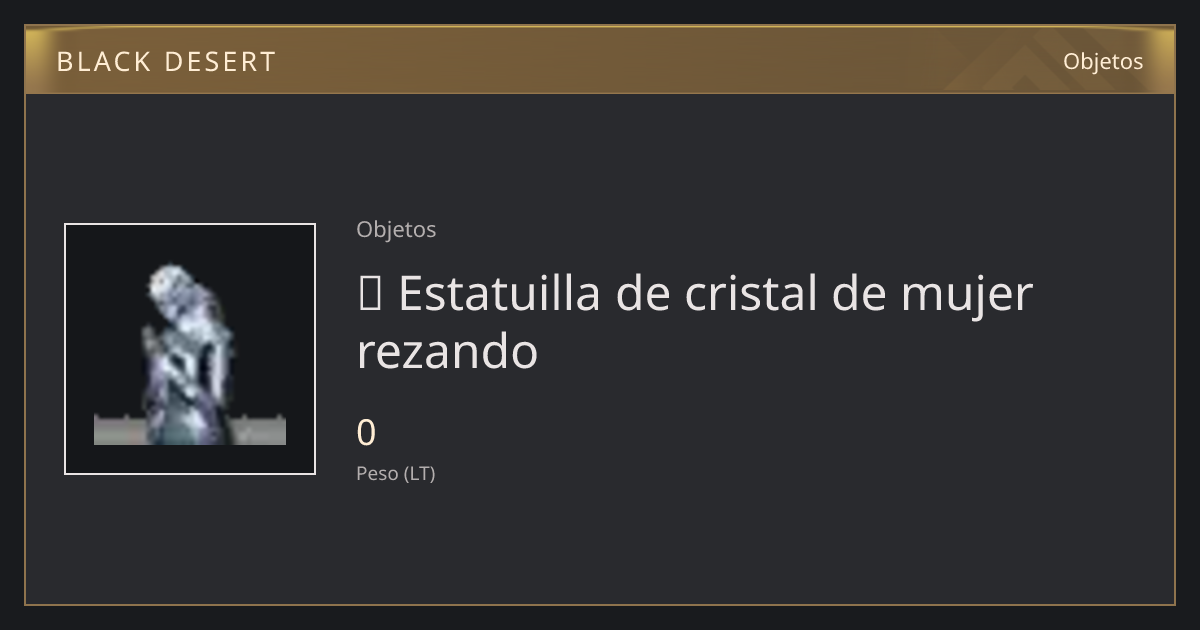The image size is (1200, 630).
Task: Select the praying woman statuette thumbnail
Action: click(x=190, y=349)
